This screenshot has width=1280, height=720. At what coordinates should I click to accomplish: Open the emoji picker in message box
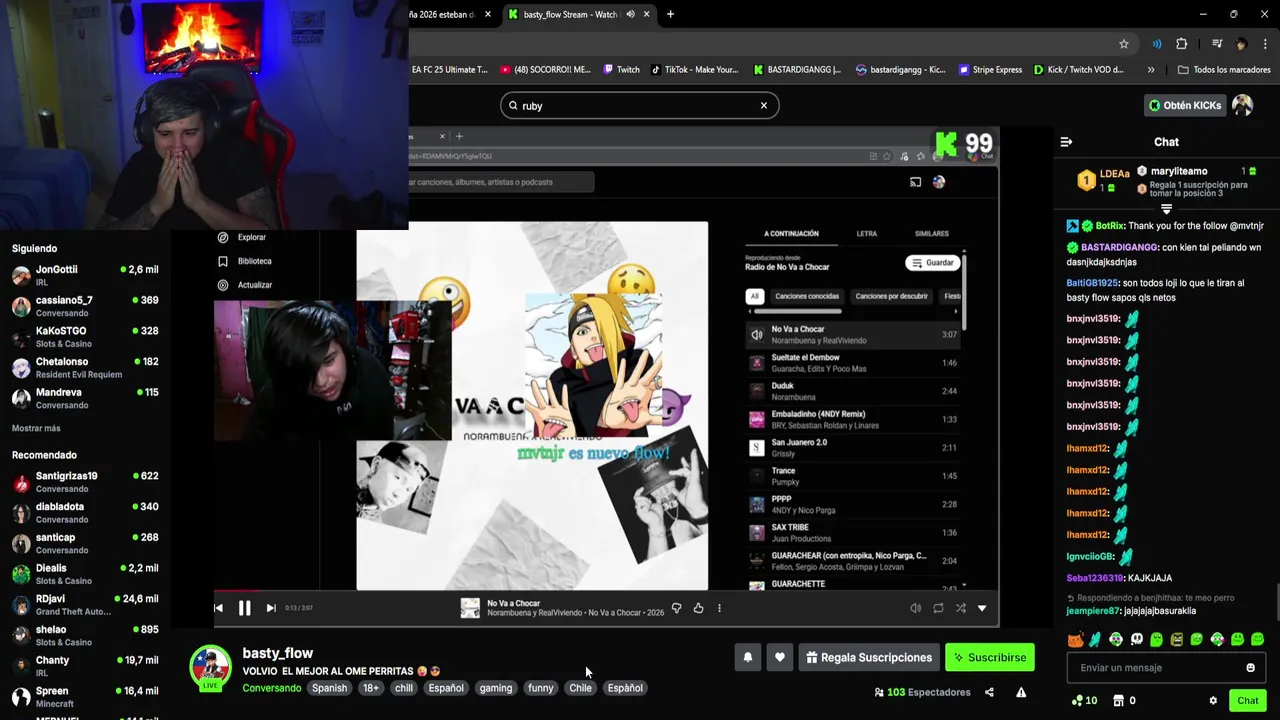1250,668
